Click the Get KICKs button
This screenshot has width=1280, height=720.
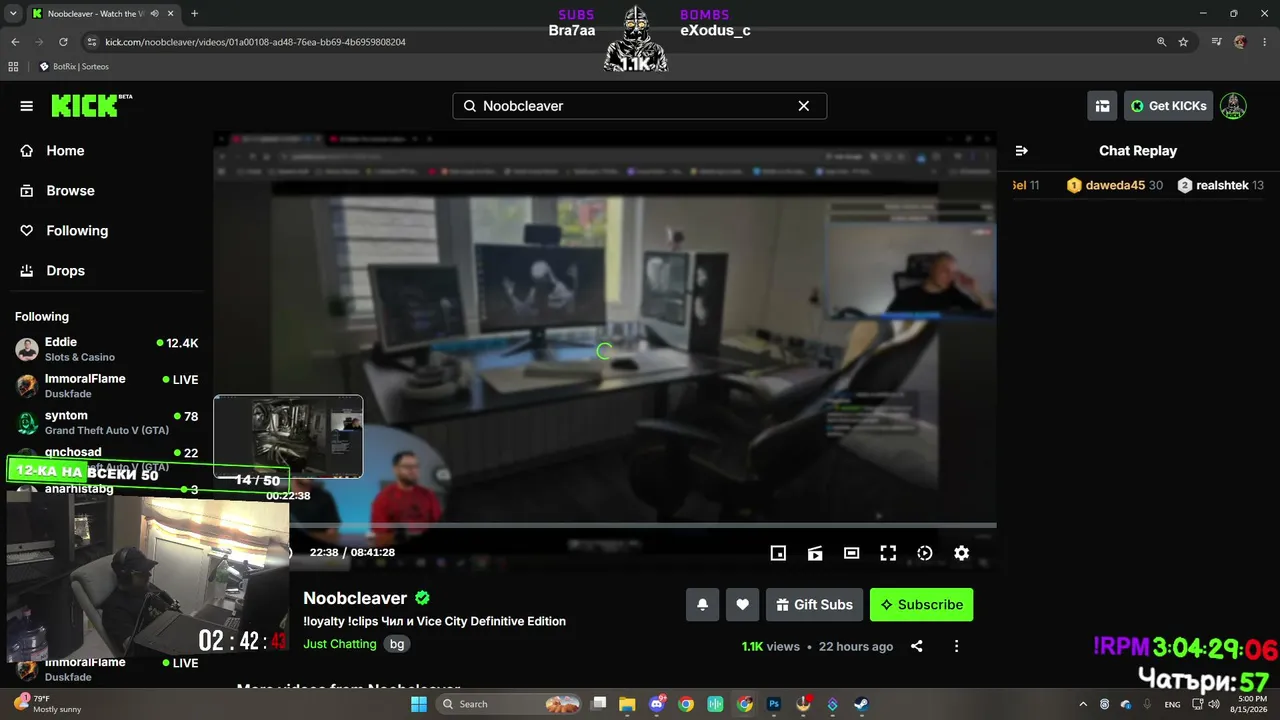click(x=1168, y=106)
